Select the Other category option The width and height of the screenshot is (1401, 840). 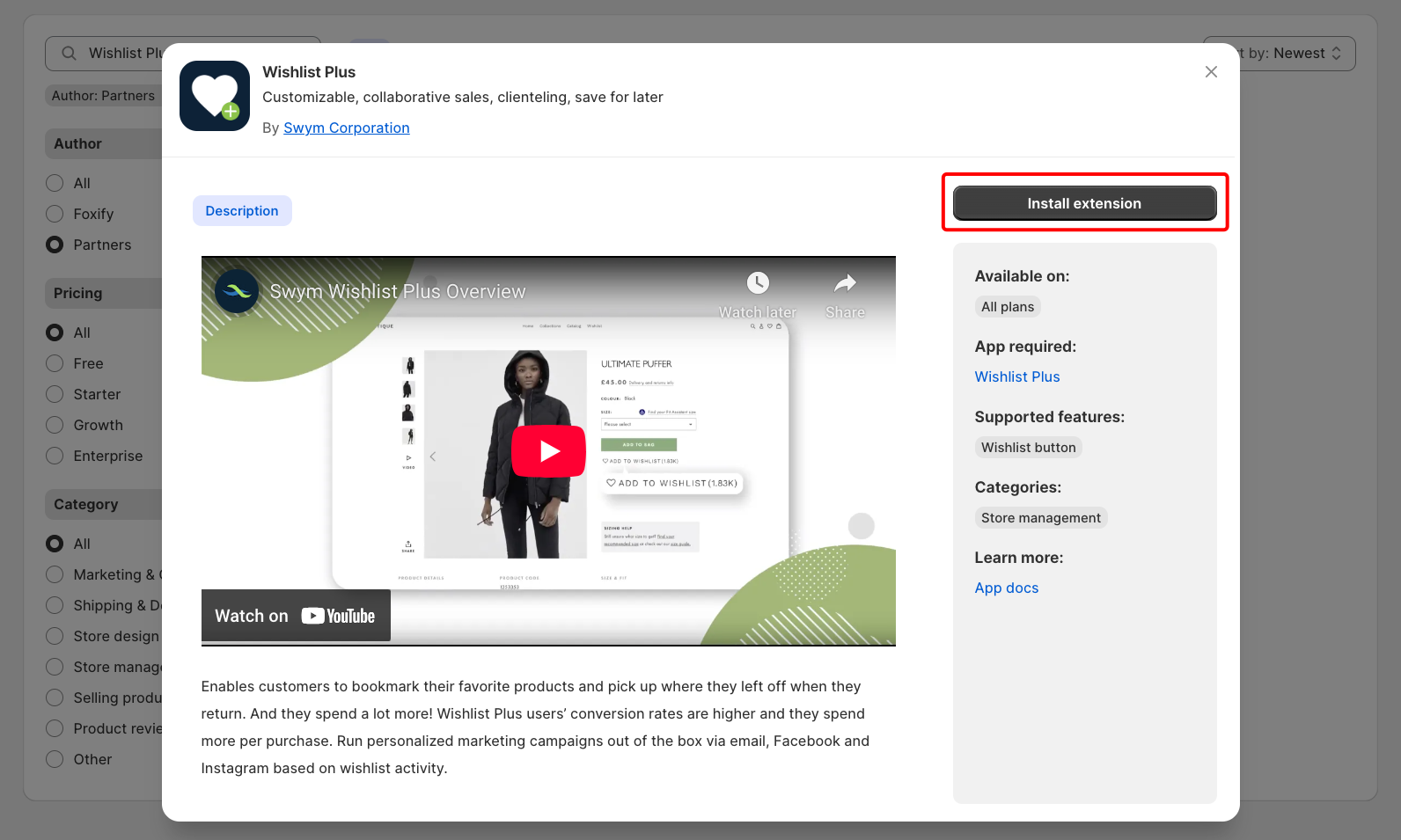click(x=55, y=759)
